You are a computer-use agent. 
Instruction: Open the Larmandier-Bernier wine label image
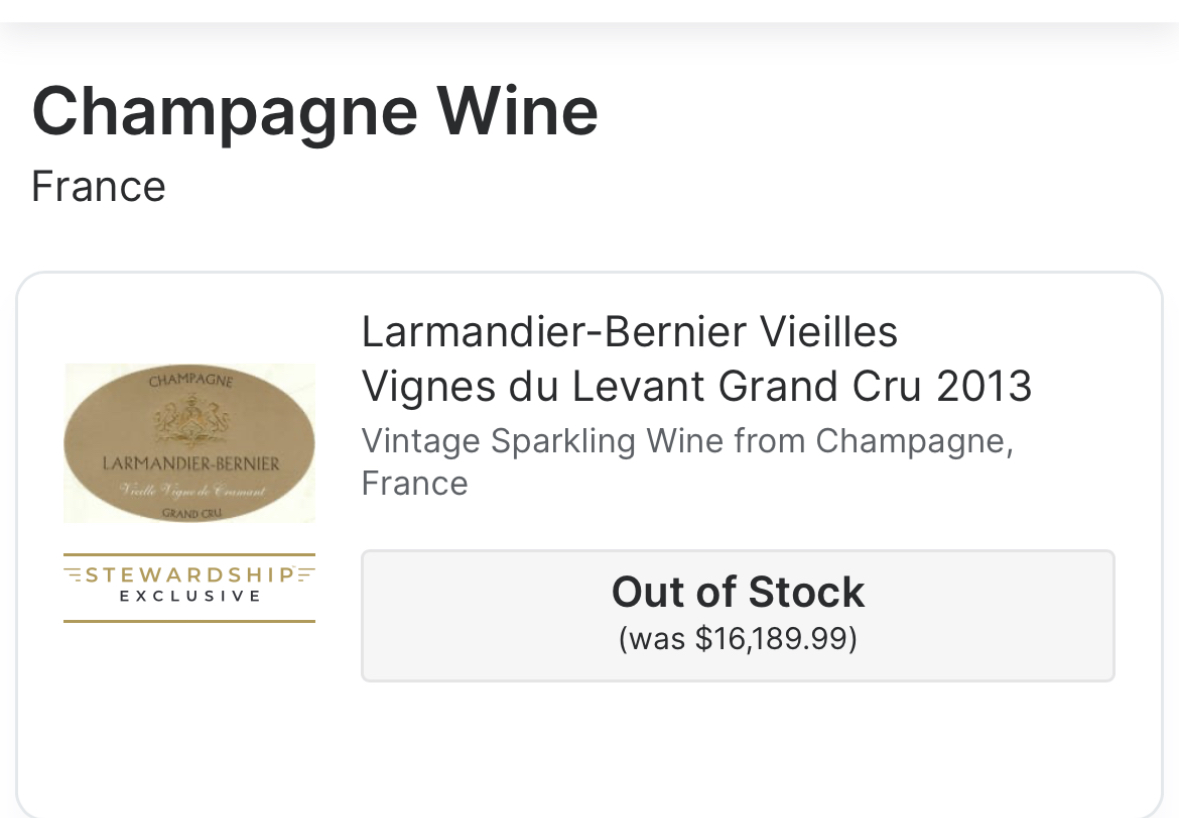click(189, 443)
